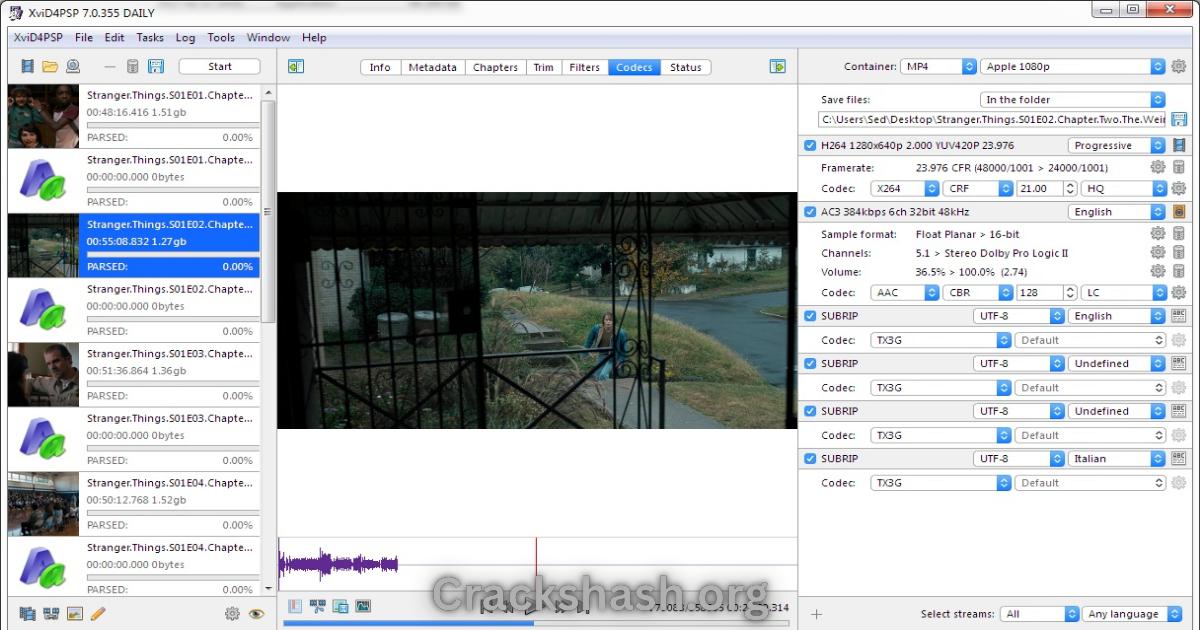Screen dimensions: 1200x630
Task: Click the picture icon in bottom-left toolbar
Action: [74, 614]
